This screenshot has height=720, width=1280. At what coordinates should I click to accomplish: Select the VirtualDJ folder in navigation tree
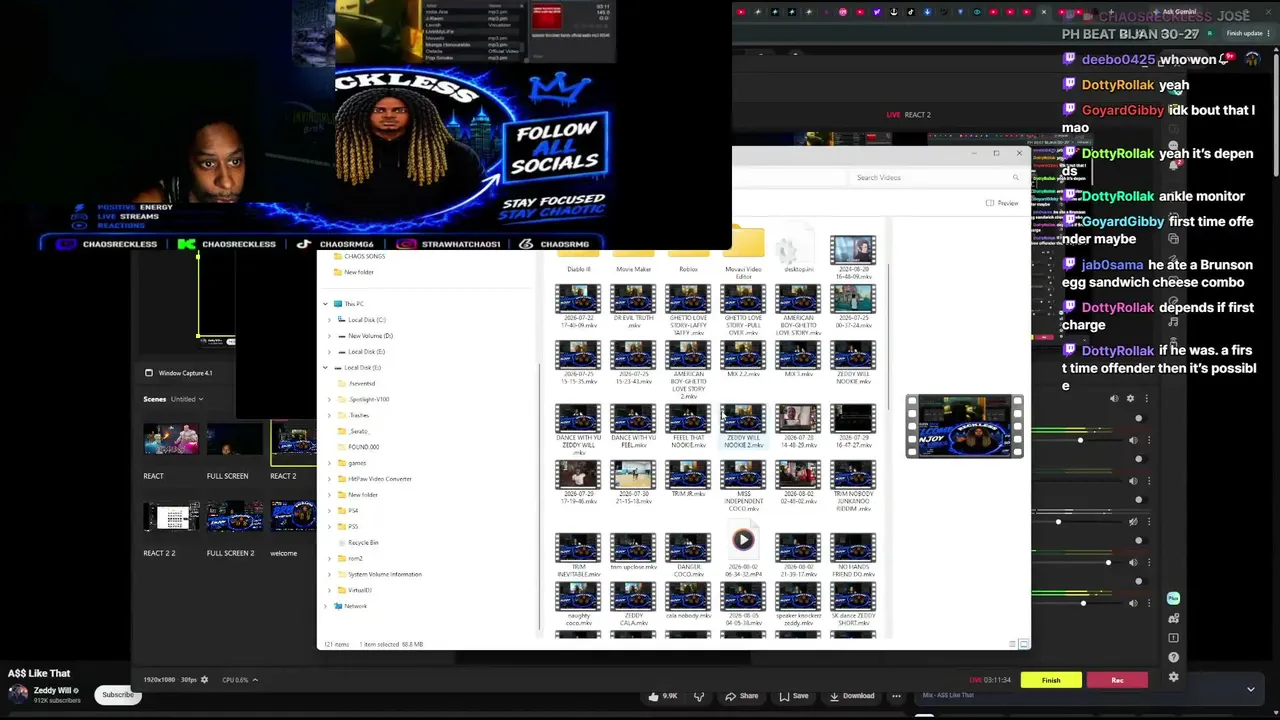(354, 590)
